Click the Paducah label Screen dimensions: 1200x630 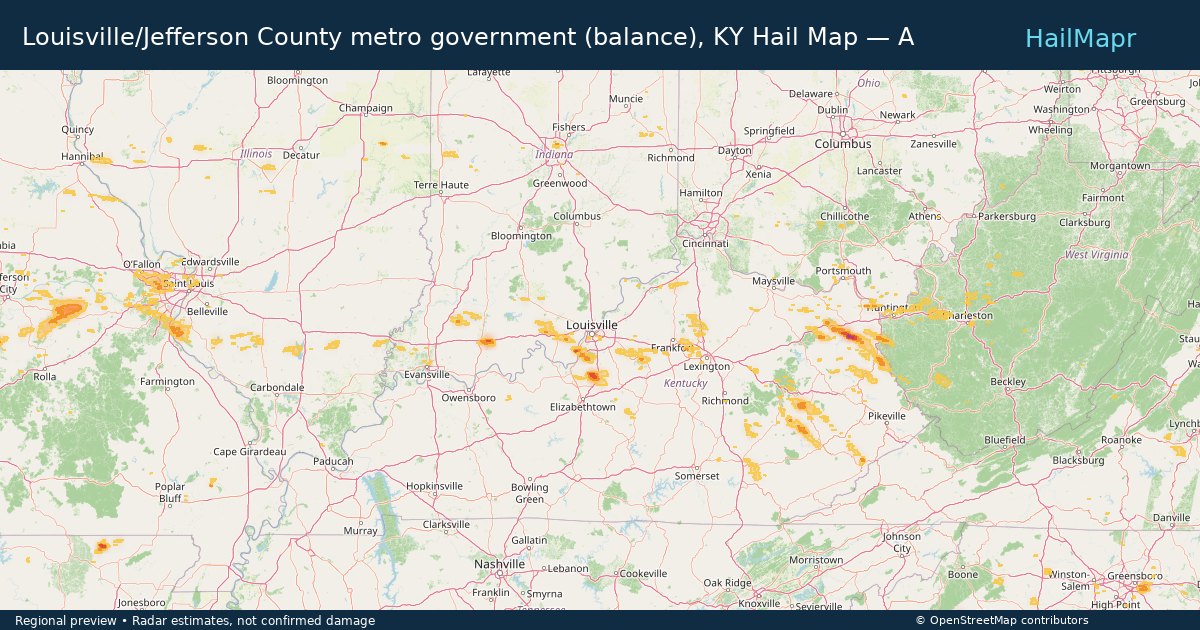(333, 462)
